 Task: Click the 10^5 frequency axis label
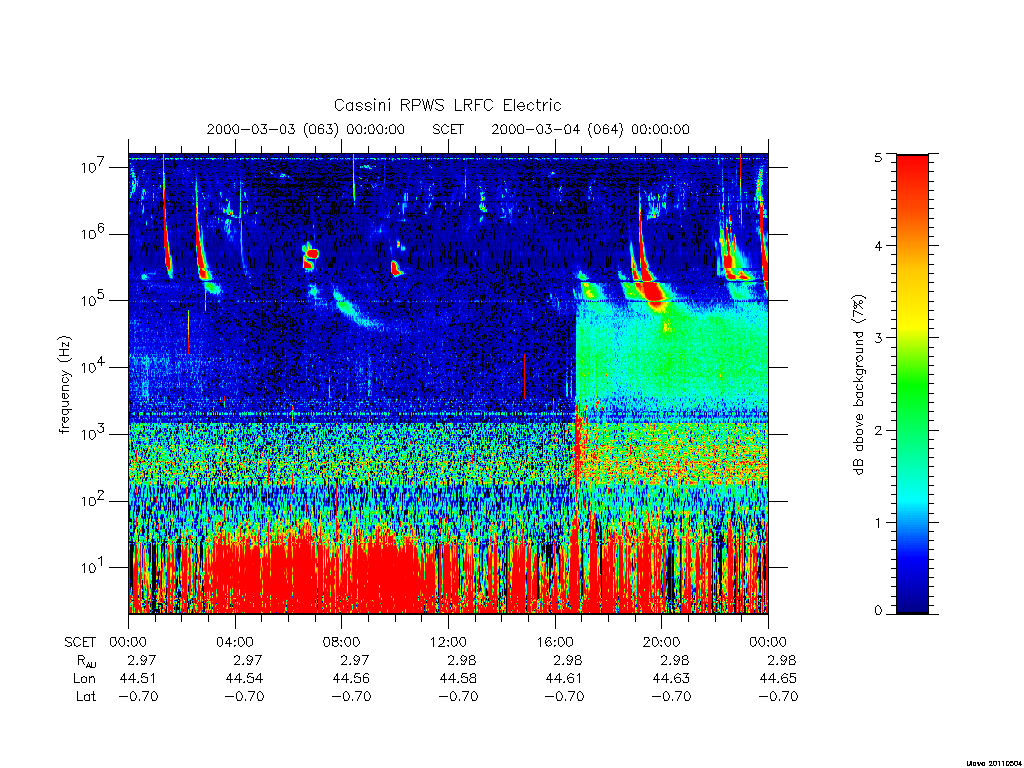[94, 300]
